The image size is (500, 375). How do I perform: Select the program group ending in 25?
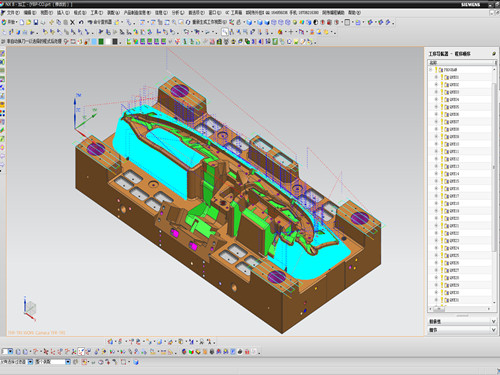point(454,255)
